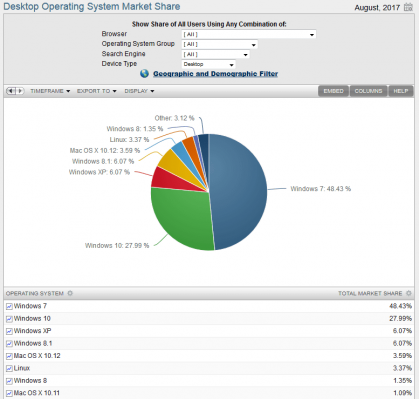The image size is (419, 399).
Task: Go to next period with the right arrow
Action: pos(20,91)
